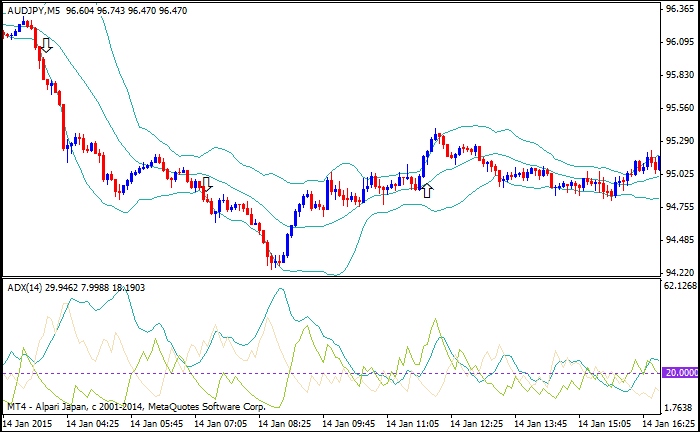Select the 94.220 price scale label
This screenshot has height=432, width=700.
(x=679, y=273)
